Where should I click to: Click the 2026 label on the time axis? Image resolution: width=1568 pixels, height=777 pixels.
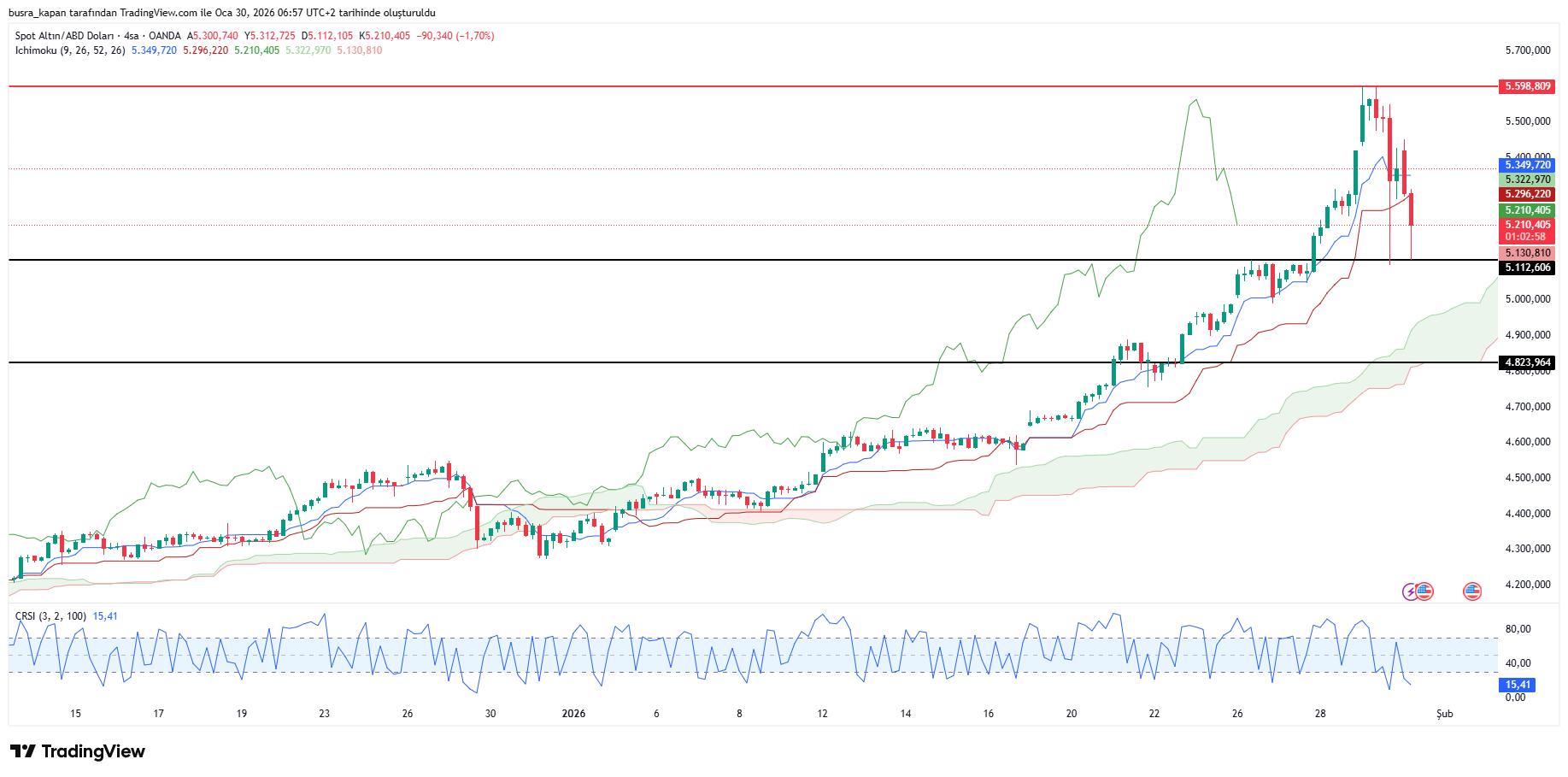pyautogui.click(x=573, y=714)
